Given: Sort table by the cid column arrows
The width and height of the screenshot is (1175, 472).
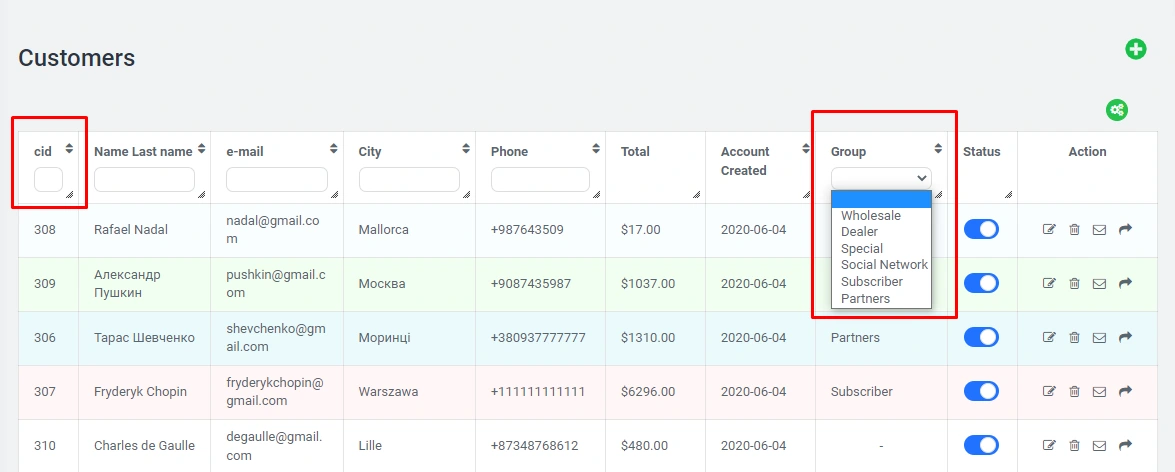Looking at the screenshot, I should pos(69,149).
